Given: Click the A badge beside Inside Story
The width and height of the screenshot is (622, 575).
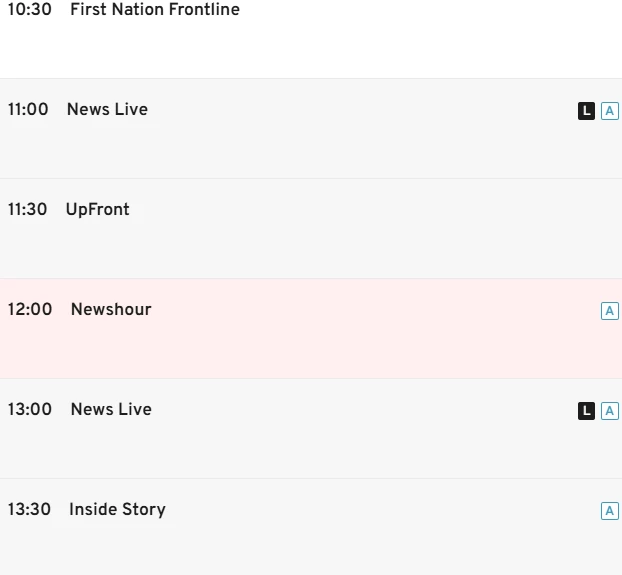Looking at the screenshot, I should coord(610,511).
